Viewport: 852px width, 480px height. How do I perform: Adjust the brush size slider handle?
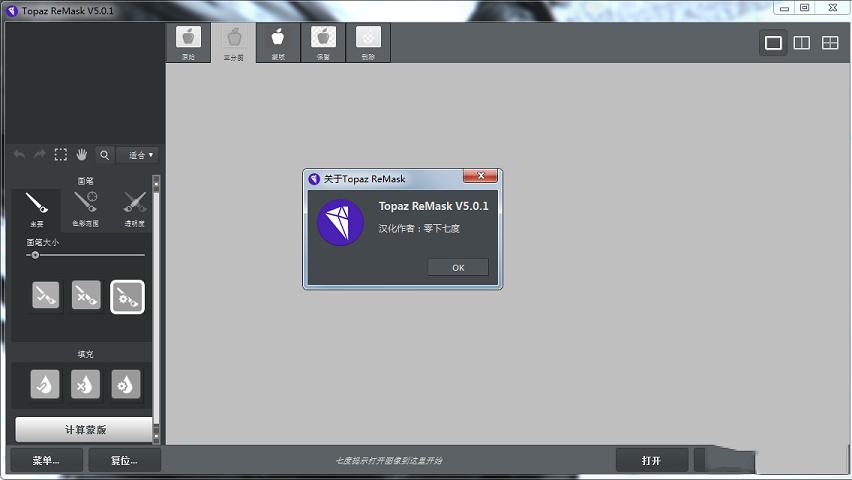[35, 255]
